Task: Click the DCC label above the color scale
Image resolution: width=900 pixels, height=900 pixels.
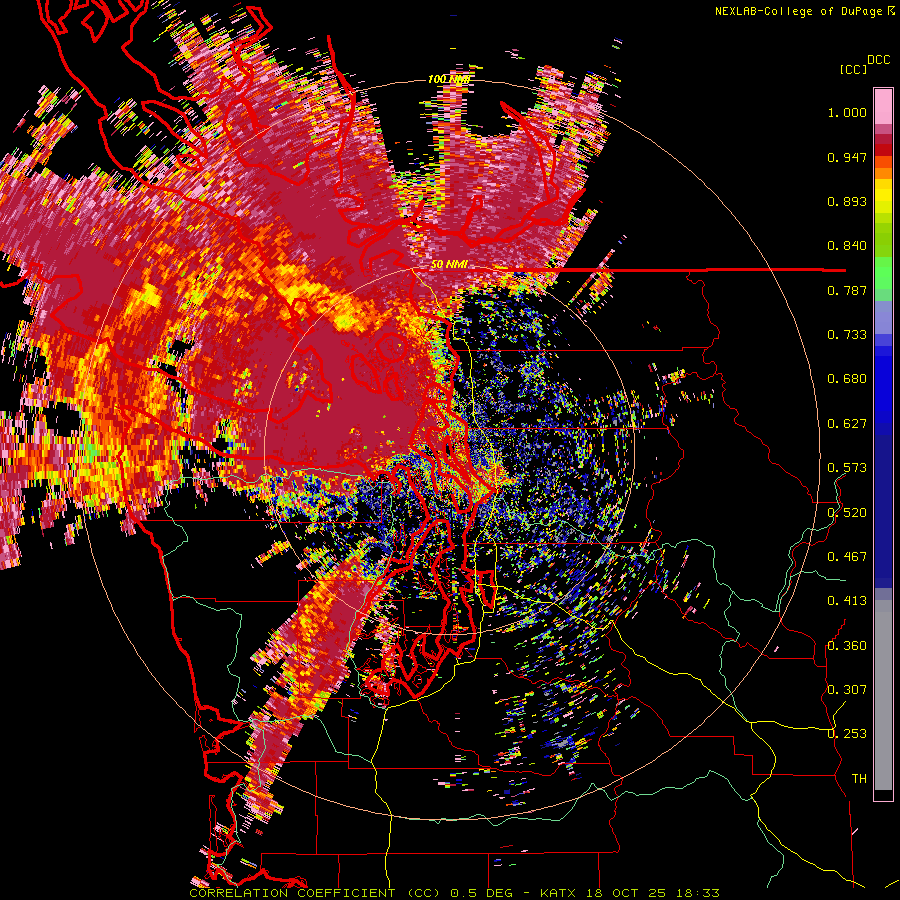Action: point(878,60)
